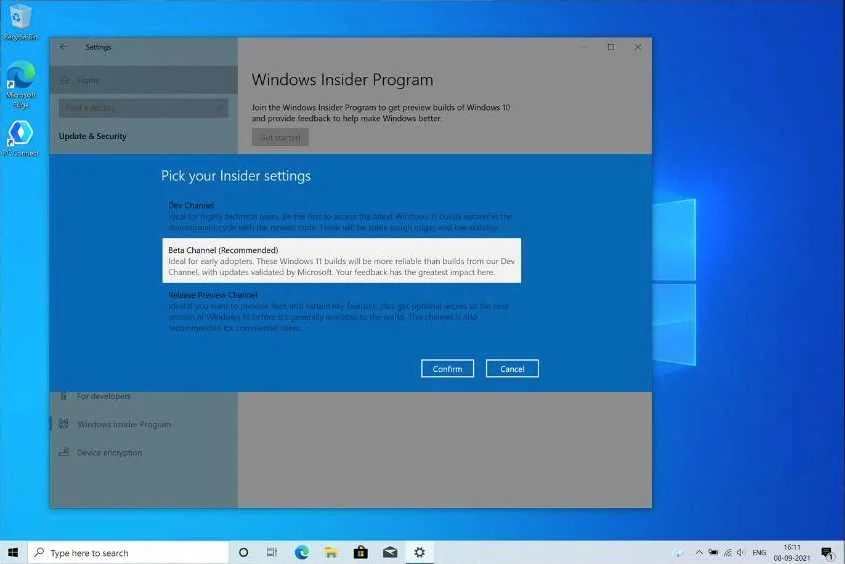Viewport: 845px width, 564px height.
Task: Click the Windows Insider Program page title
Action: click(x=342, y=80)
